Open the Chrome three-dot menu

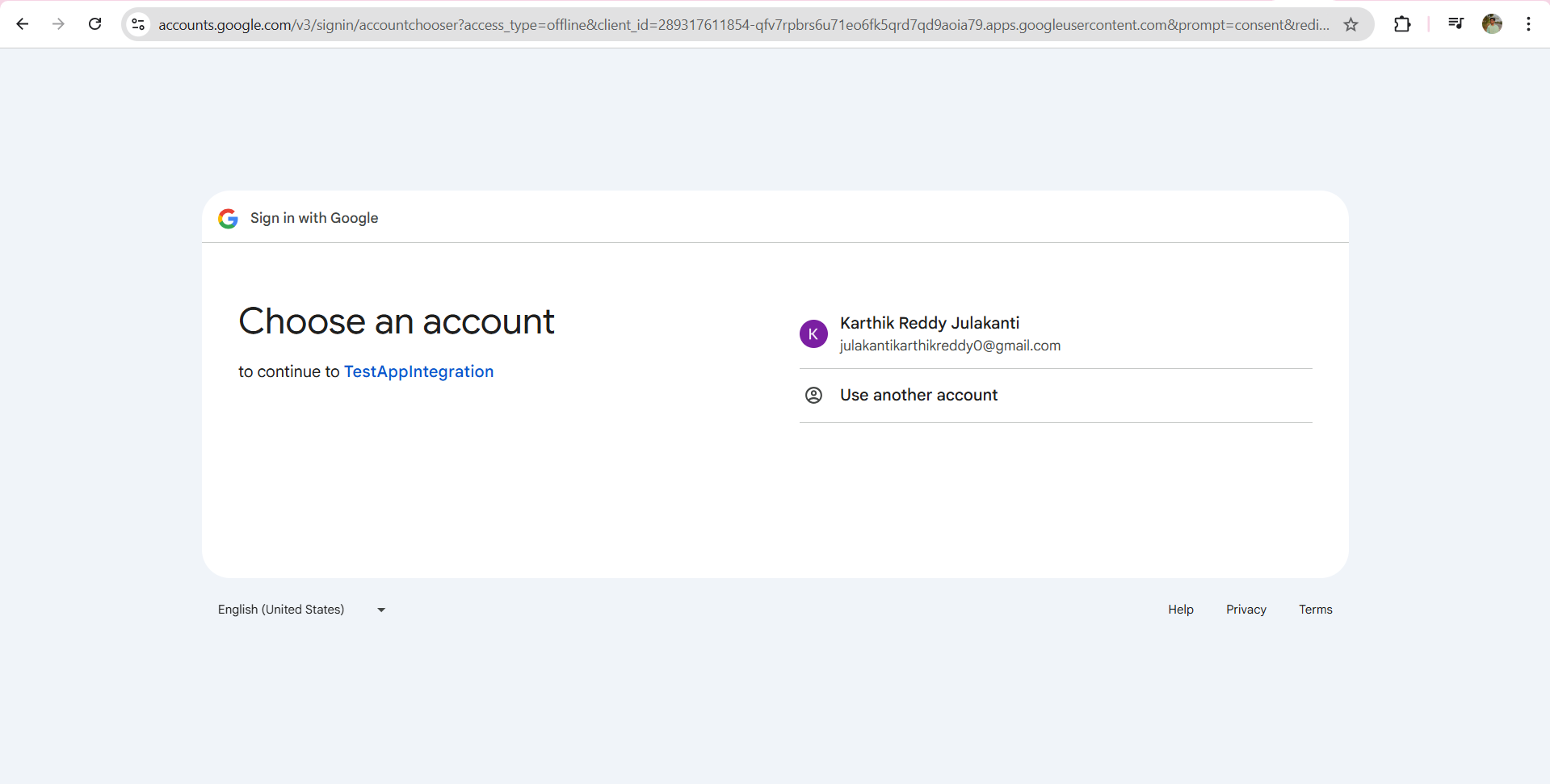tap(1528, 24)
